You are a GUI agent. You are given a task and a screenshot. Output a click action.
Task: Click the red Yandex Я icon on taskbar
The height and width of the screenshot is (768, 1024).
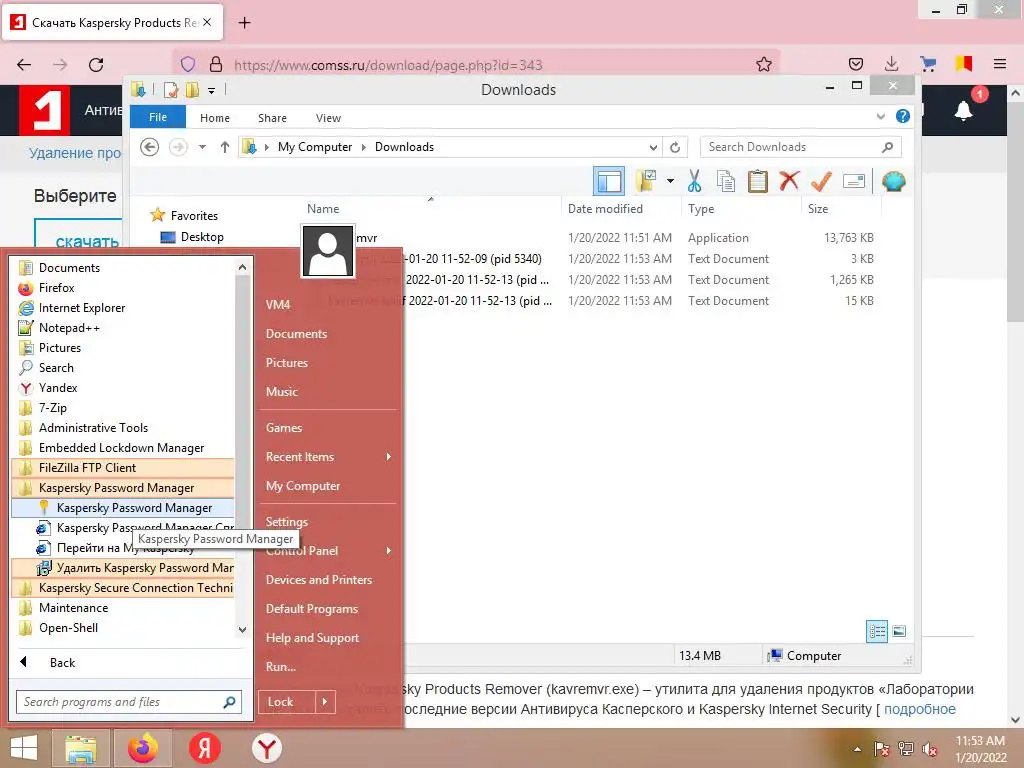point(204,748)
